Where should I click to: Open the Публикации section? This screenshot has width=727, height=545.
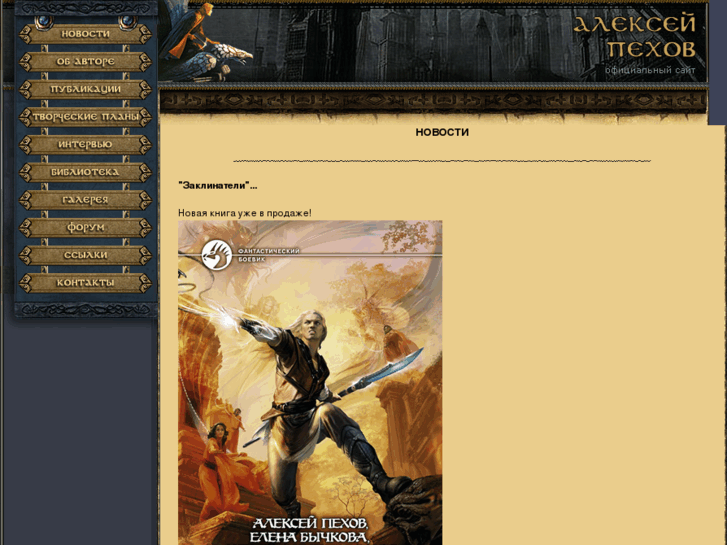[x=85, y=89]
